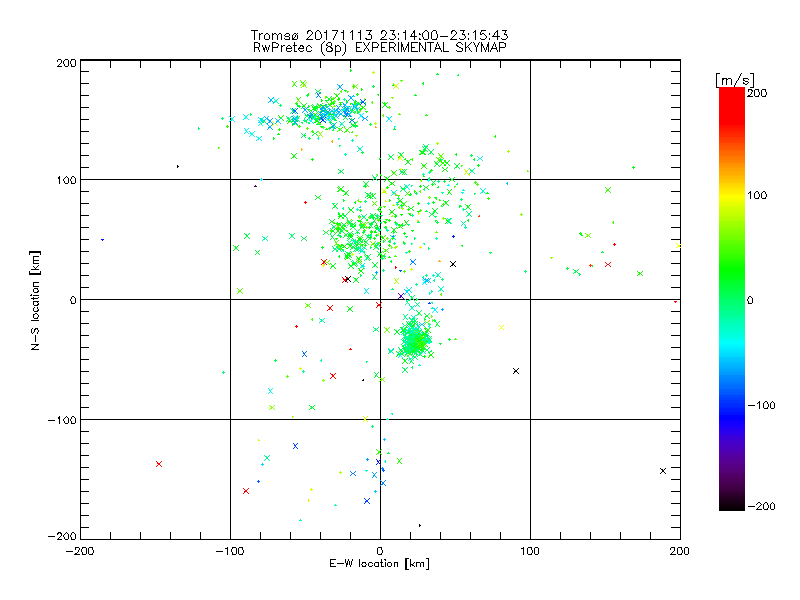Image resolution: width=800 pixels, height=600 pixels.
Task: Click the 'N-S location [km]' axis label
Action: tap(35, 300)
